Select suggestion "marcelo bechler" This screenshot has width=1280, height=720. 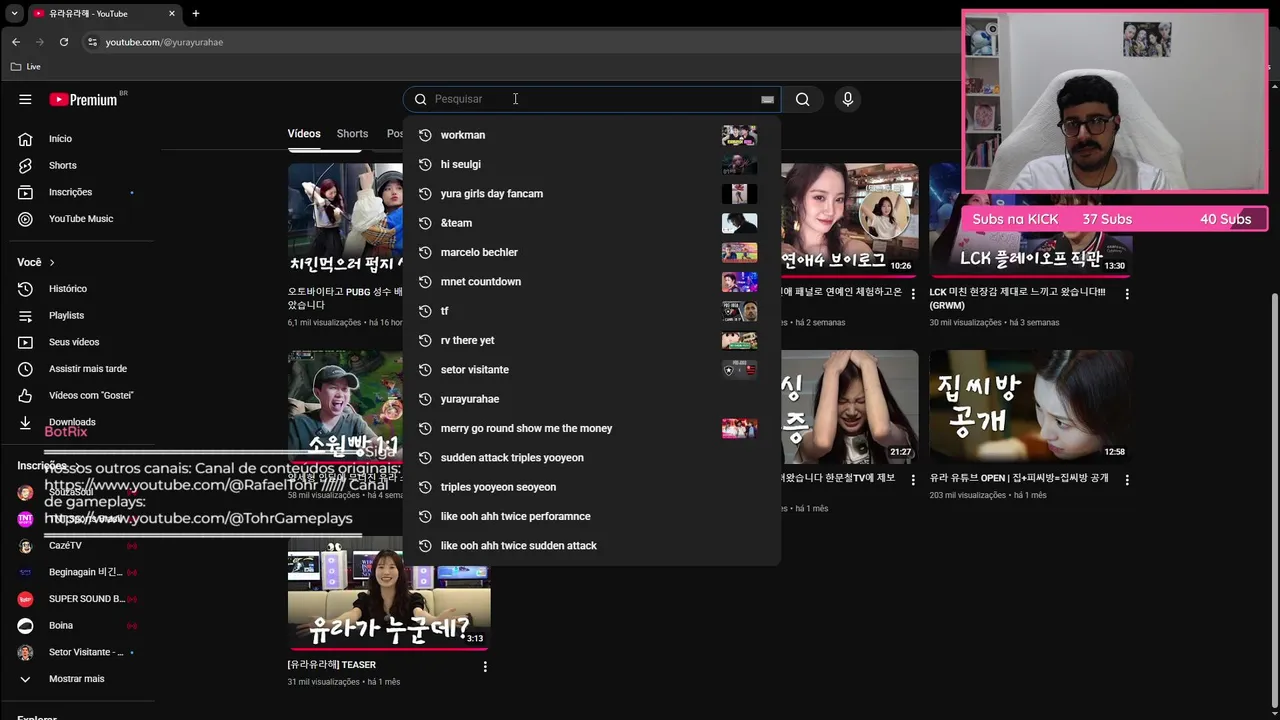pyautogui.click(x=591, y=252)
